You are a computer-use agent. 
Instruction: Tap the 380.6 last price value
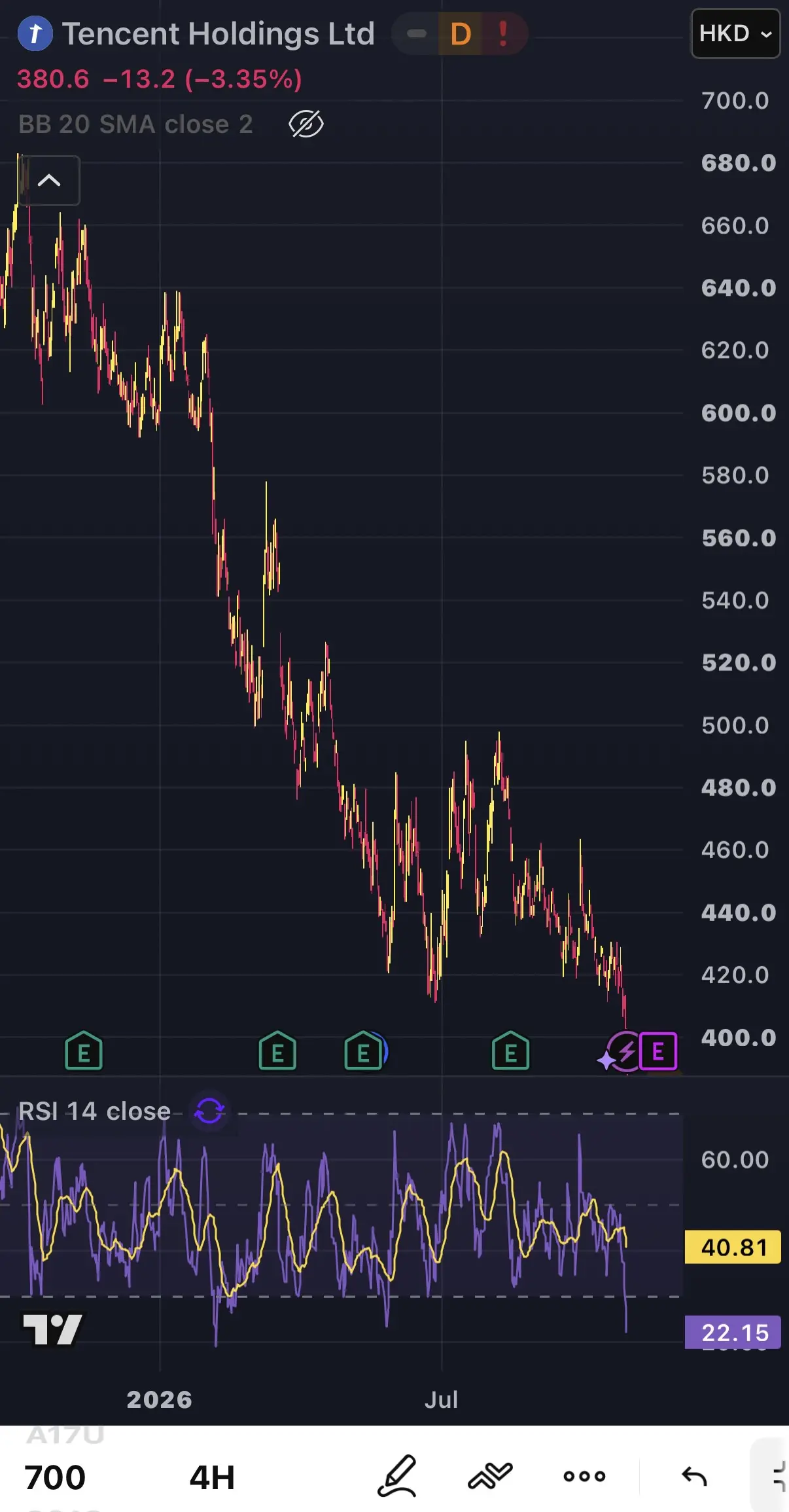click(x=53, y=79)
